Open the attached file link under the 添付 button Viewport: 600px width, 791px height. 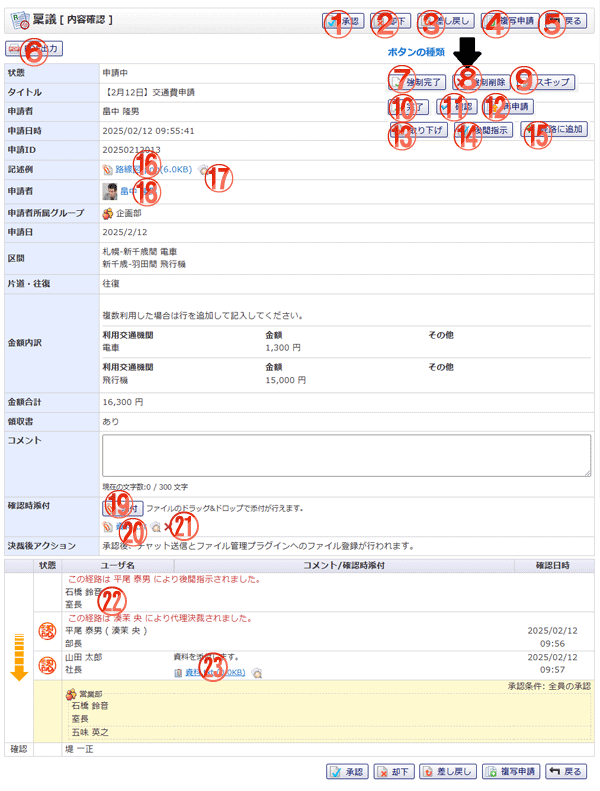tap(131, 527)
